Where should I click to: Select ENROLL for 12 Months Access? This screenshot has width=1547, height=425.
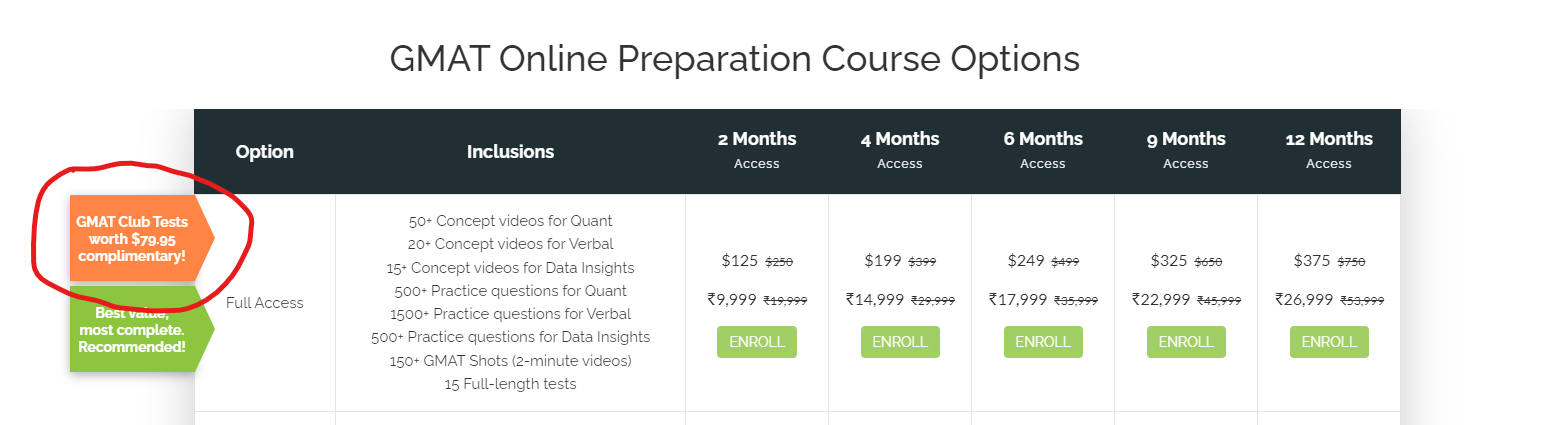click(1328, 342)
